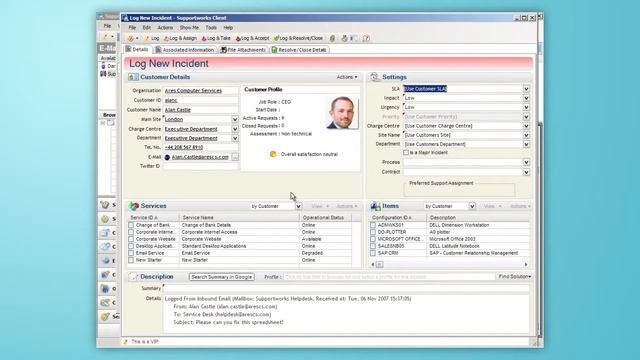Click the Services section icon
Viewport: 640px width, 360px height.
tap(133, 206)
